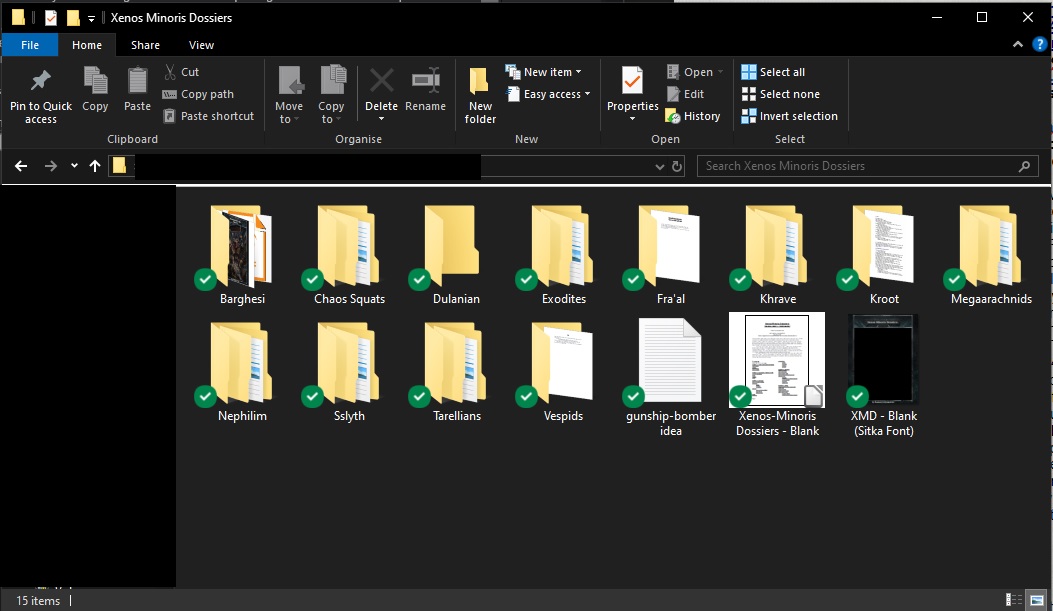Refresh the current folder view
The height and width of the screenshot is (611, 1053).
[677, 167]
